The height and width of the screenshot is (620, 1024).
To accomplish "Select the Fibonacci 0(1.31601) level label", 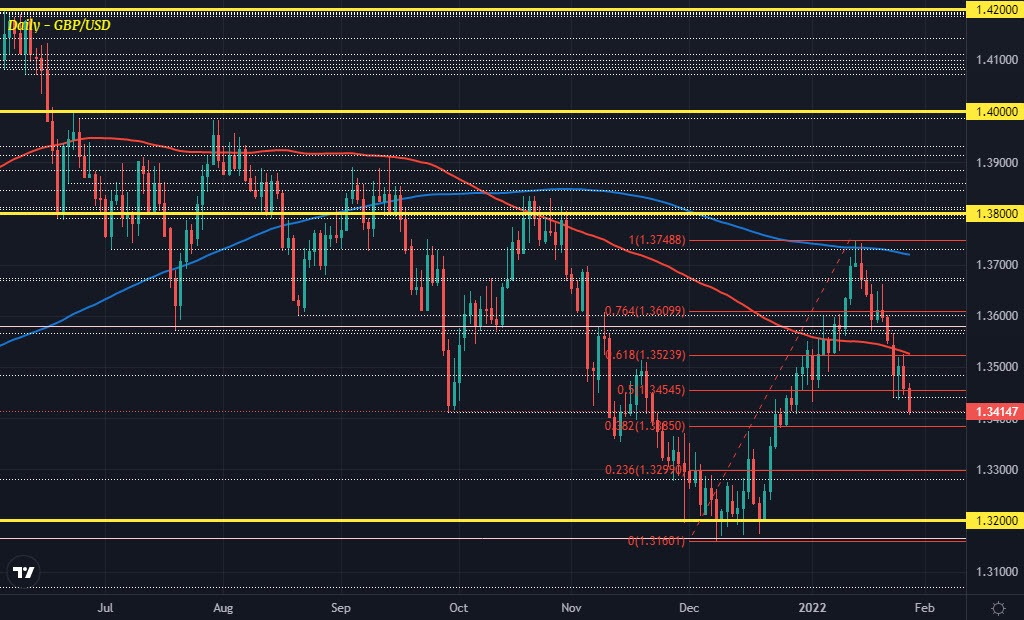I will 656,541.
